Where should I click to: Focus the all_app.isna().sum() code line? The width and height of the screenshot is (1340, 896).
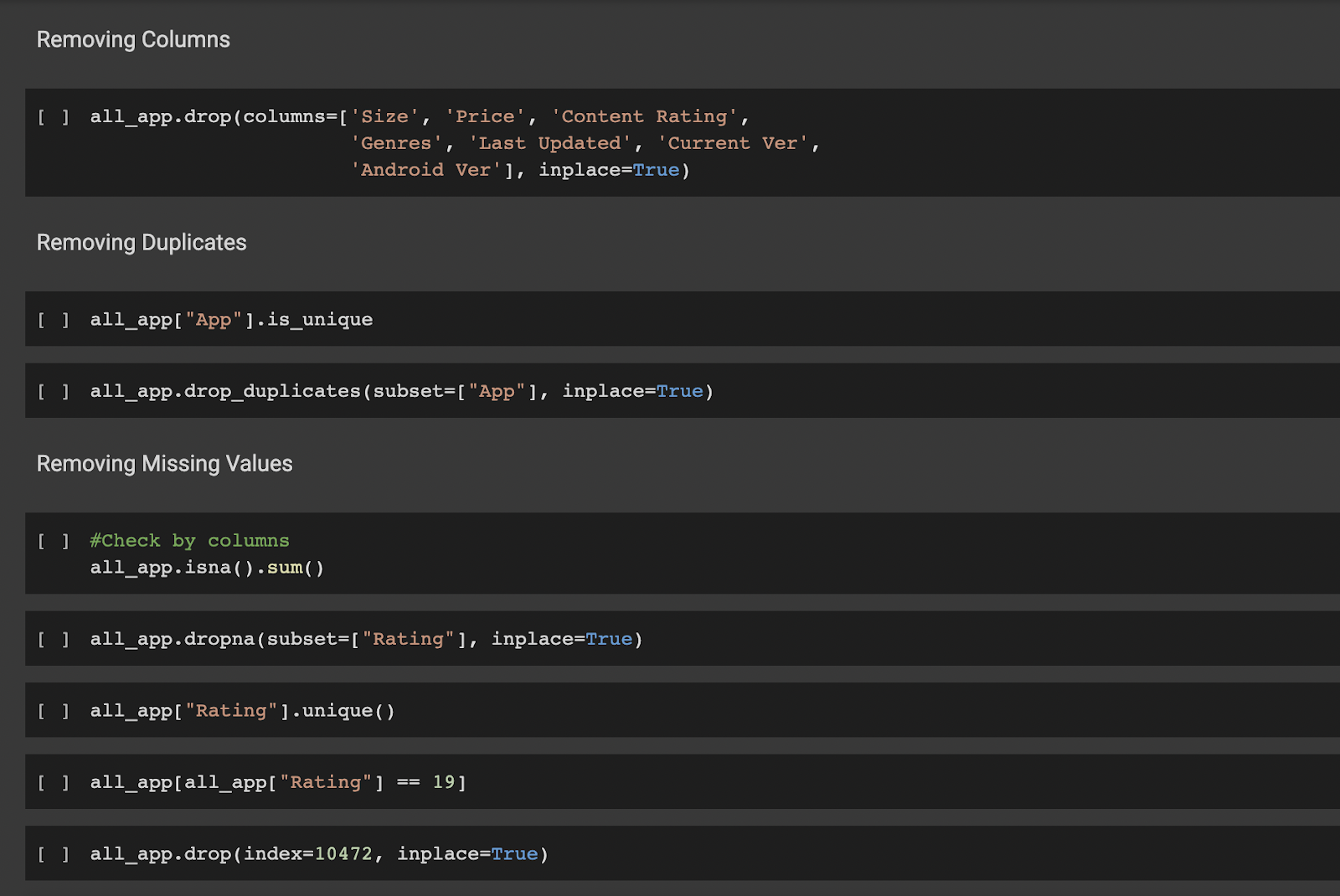pyautogui.click(x=207, y=568)
